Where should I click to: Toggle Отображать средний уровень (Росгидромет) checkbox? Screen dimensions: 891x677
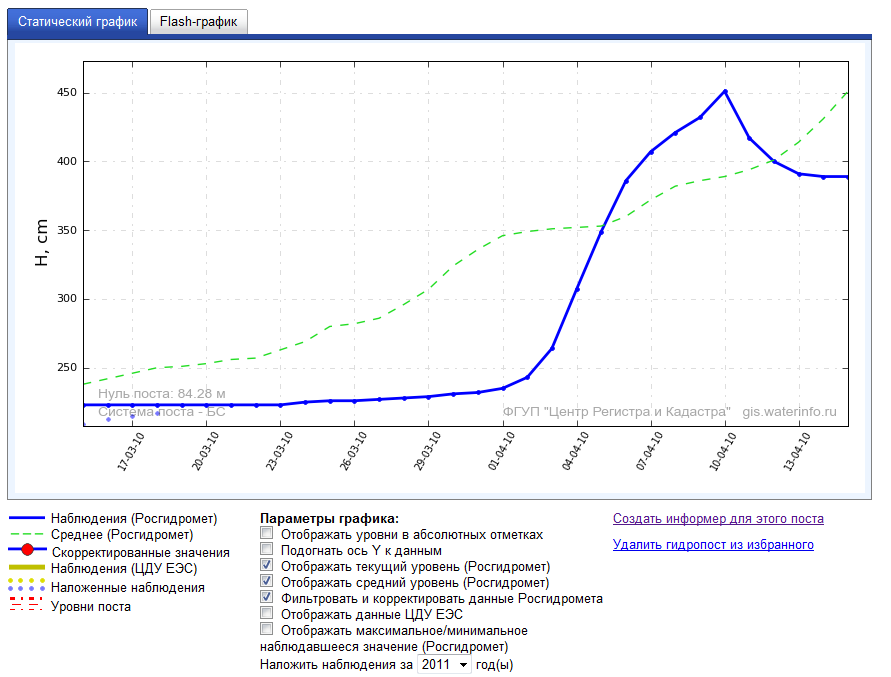[x=266, y=582]
